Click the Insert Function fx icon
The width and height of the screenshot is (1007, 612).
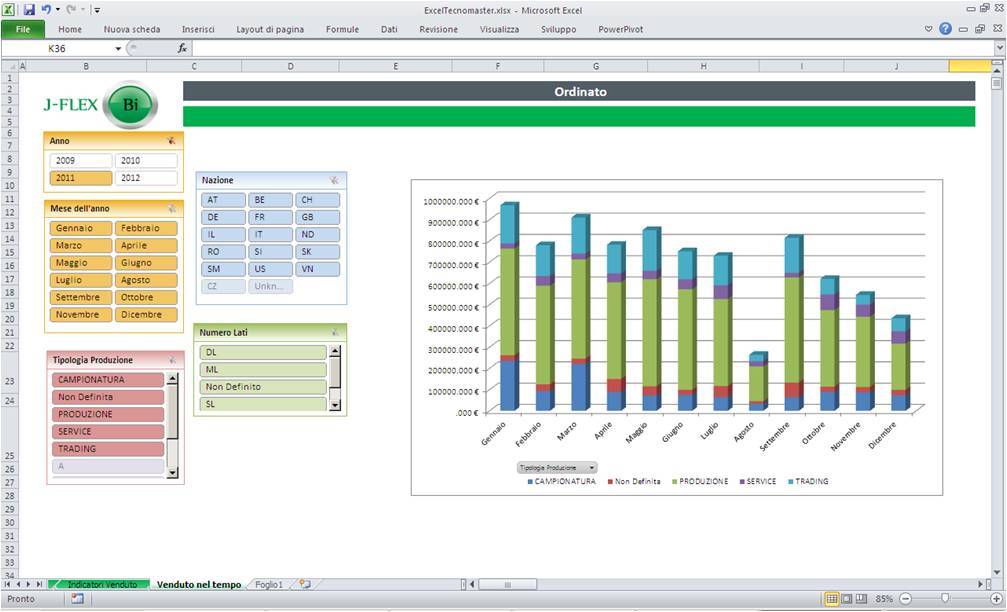(182, 48)
